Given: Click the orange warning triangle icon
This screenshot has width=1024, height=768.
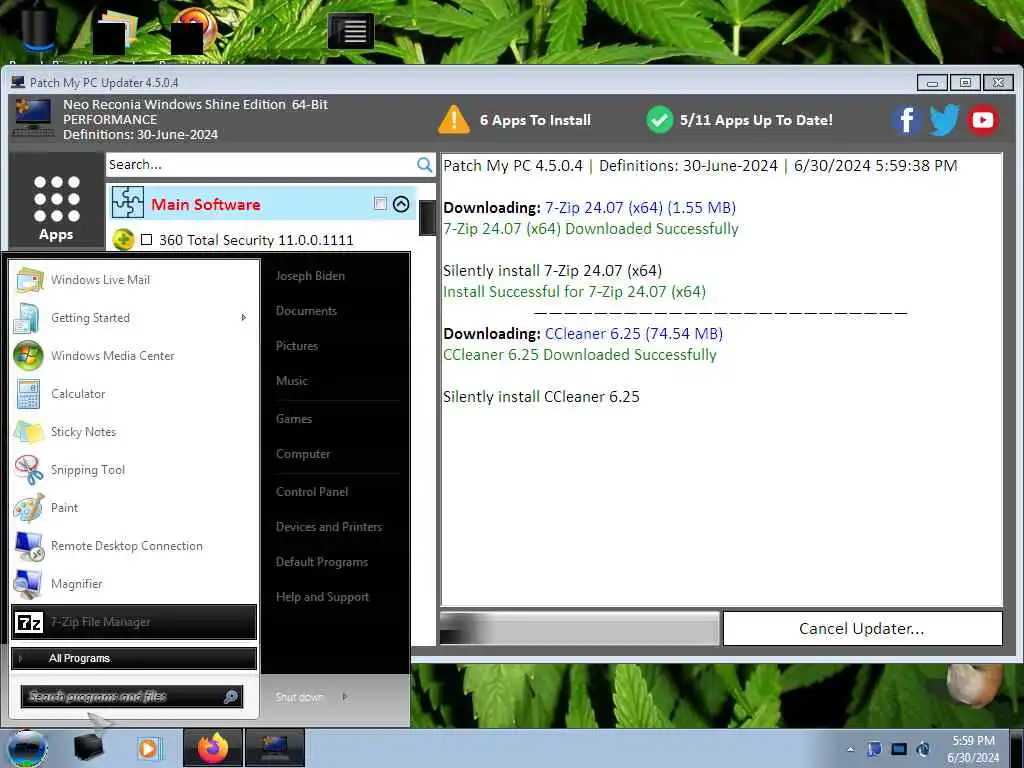Looking at the screenshot, I should point(454,120).
